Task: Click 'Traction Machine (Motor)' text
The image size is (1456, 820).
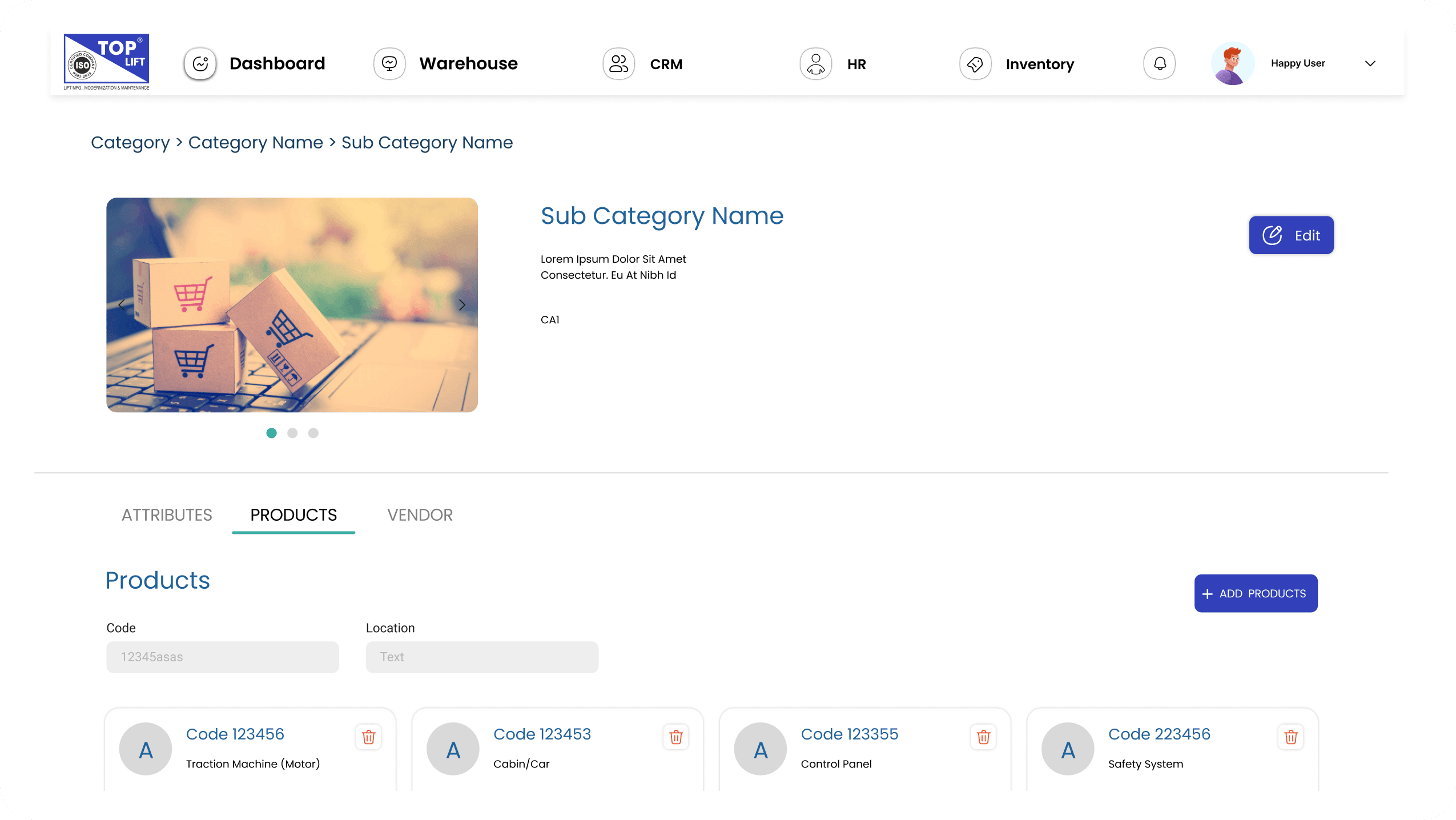Action: coord(253,764)
